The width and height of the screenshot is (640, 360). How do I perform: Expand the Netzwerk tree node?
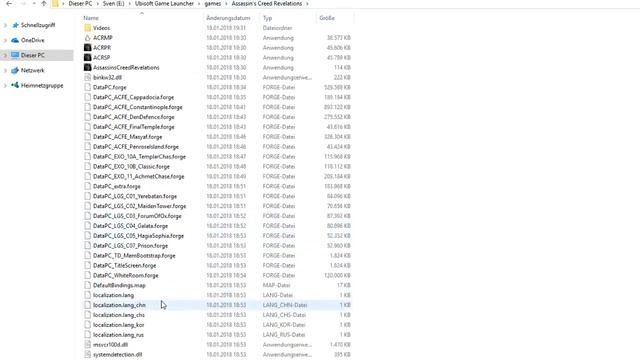coord(5,71)
